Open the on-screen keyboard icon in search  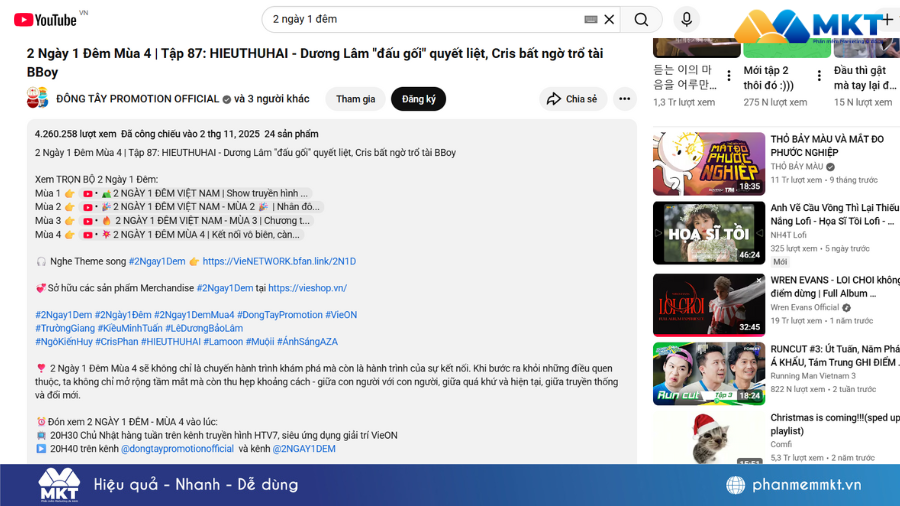[x=591, y=20]
